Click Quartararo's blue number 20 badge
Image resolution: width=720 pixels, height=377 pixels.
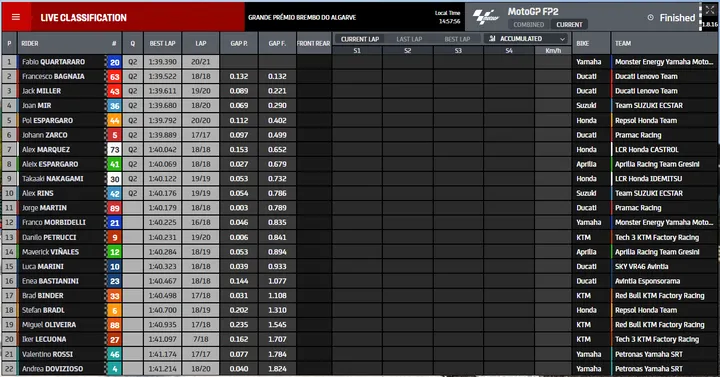pyautogui.click(x=114, y=62)
